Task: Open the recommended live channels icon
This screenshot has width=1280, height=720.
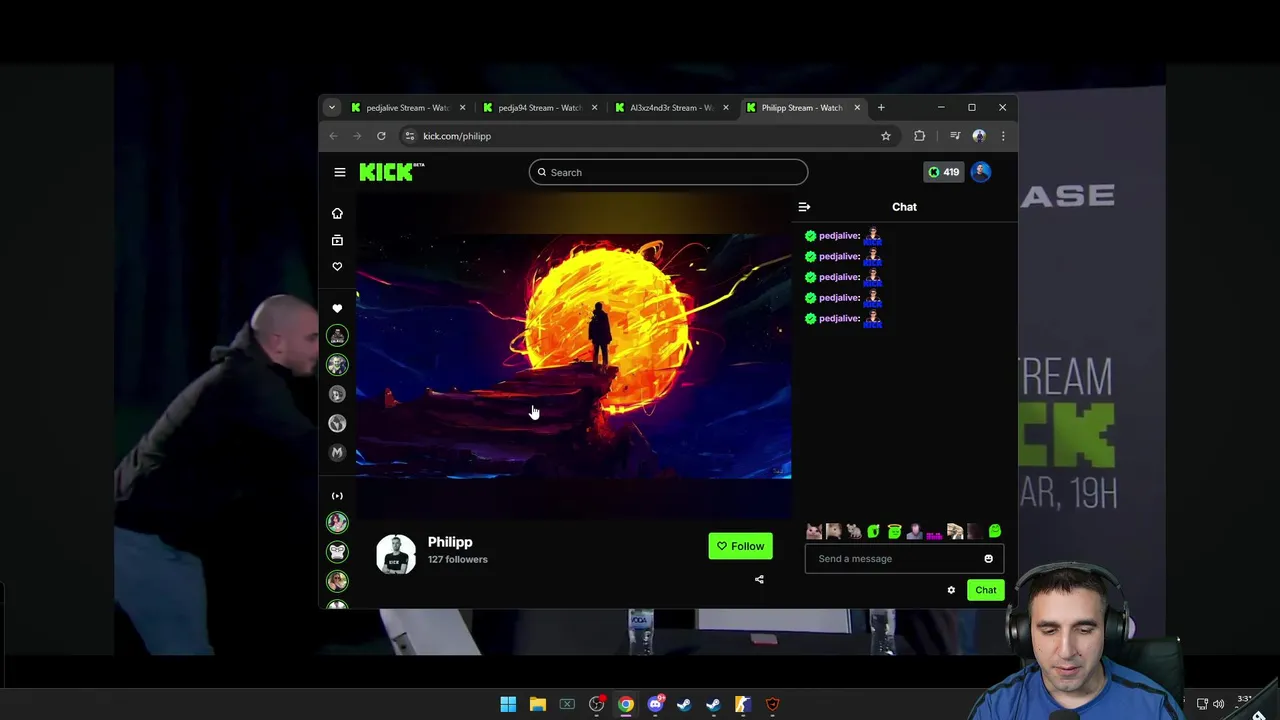Action: 337,496
